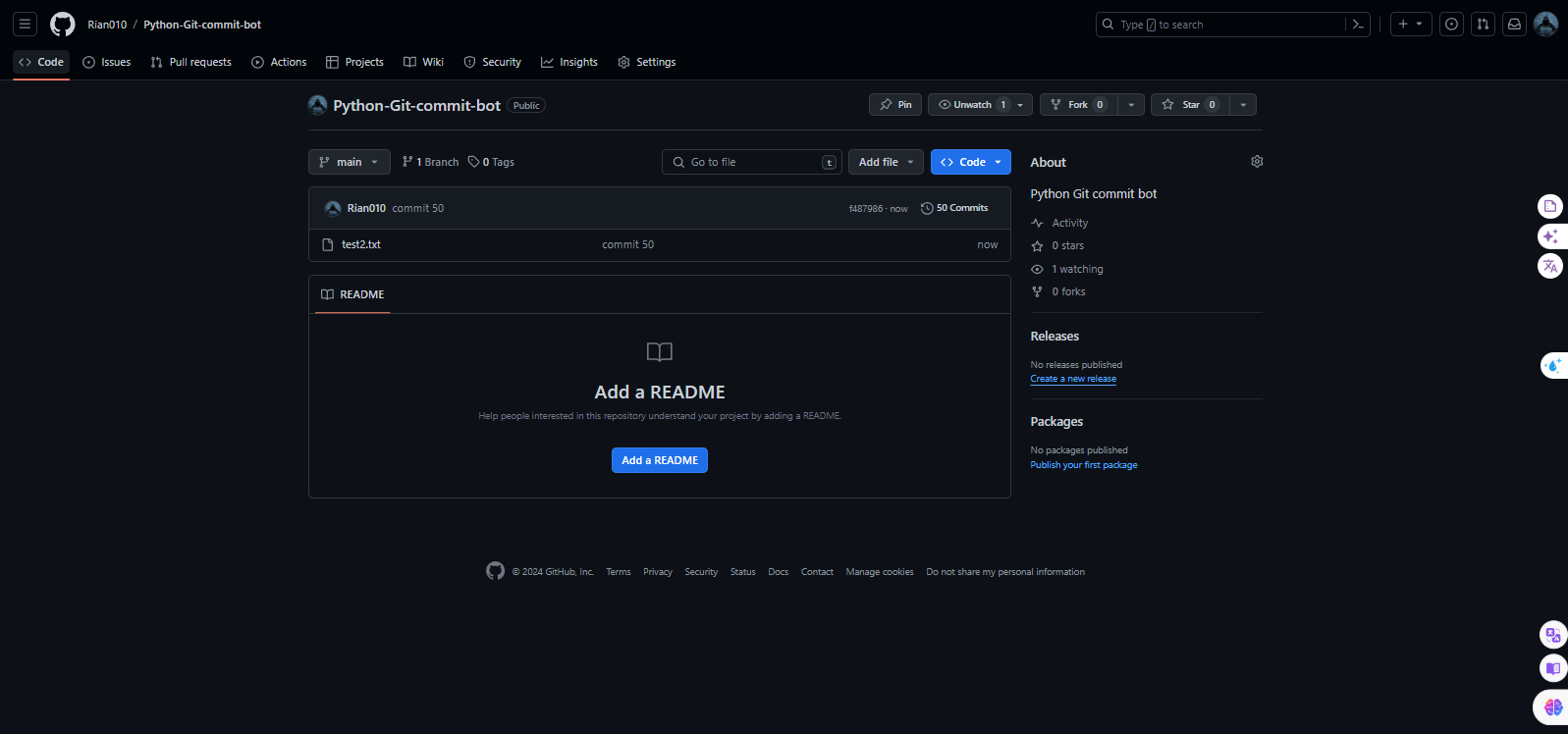View the 50 Commits history
The width and height of the screenshot is (1568, 734).
pos(954,208)
